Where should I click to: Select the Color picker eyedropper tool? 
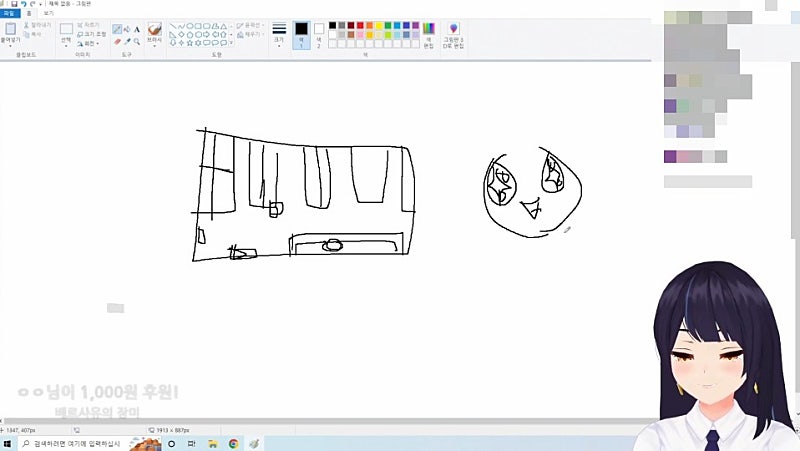[126, 42]
